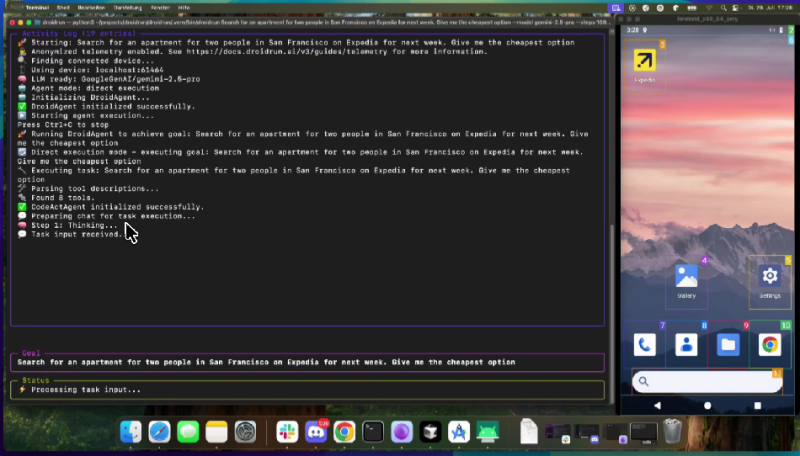Launch the Phone dialer app
The height and width of the screenshot is (456, 800).
[x=645, y=345]
